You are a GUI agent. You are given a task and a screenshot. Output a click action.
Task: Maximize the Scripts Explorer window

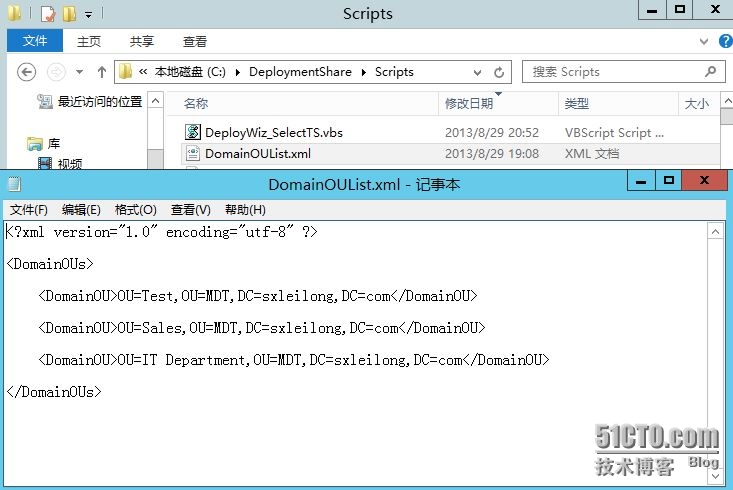(680, 10)
